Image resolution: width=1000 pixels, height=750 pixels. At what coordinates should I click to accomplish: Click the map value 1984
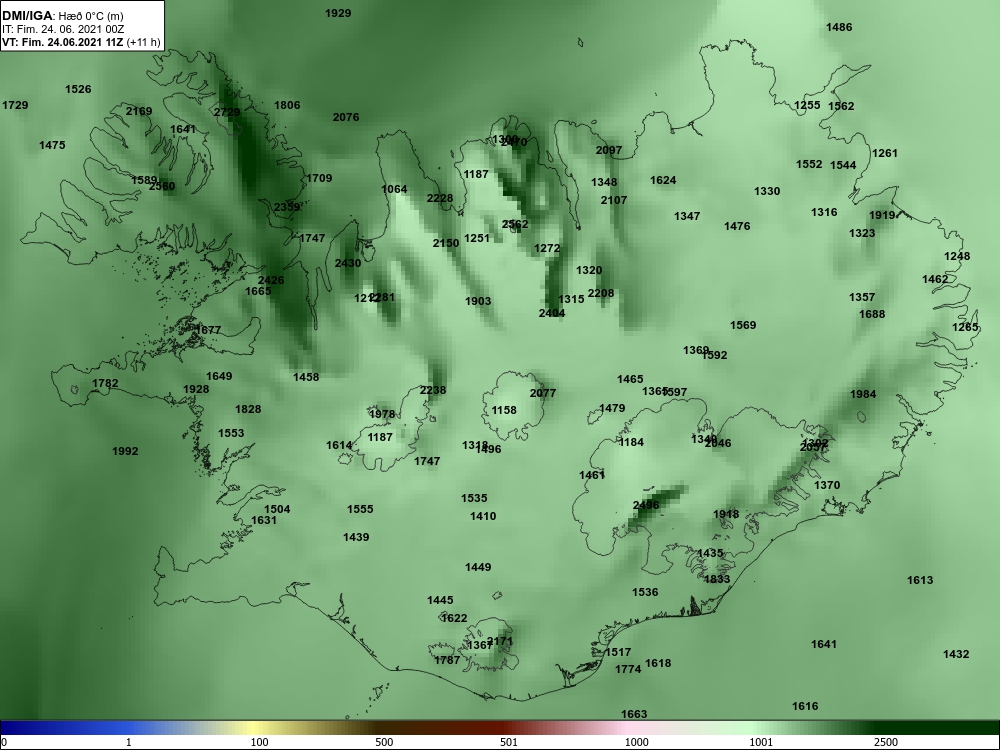pos(864,394)
